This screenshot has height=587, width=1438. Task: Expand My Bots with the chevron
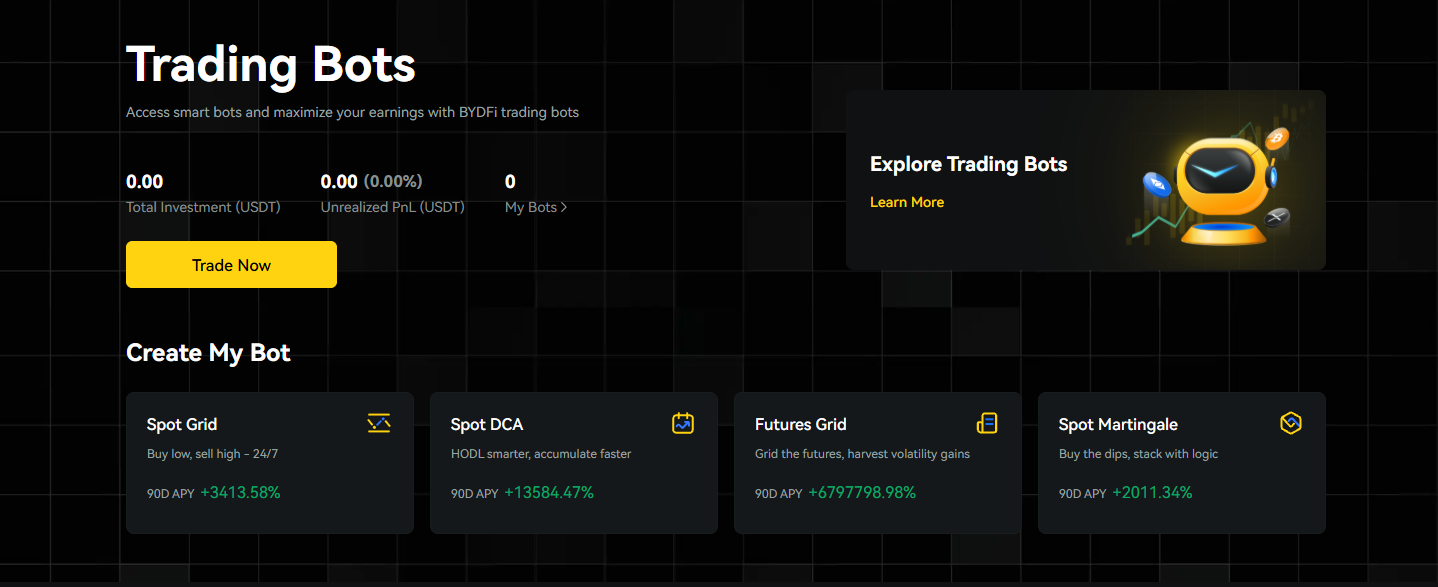[564, 207]
